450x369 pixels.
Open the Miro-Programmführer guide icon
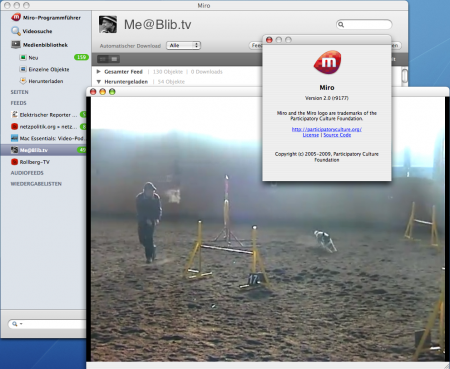click(16, 17)
